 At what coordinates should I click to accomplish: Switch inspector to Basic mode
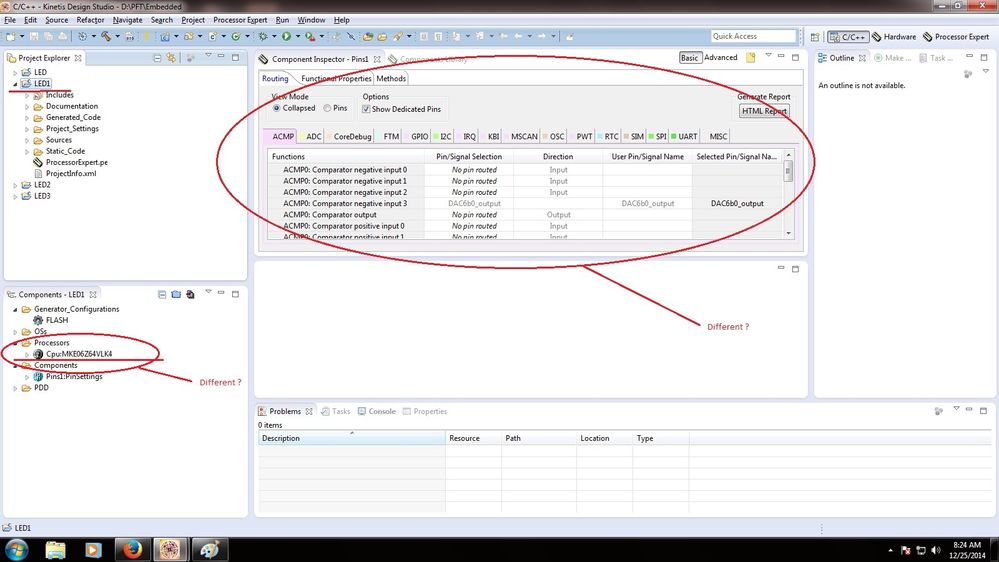coord(689,57)
